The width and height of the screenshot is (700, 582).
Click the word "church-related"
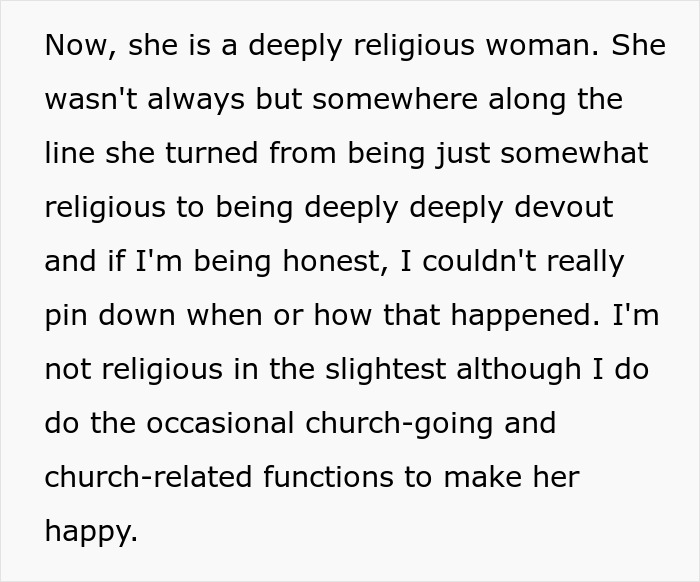coord(149,477)
